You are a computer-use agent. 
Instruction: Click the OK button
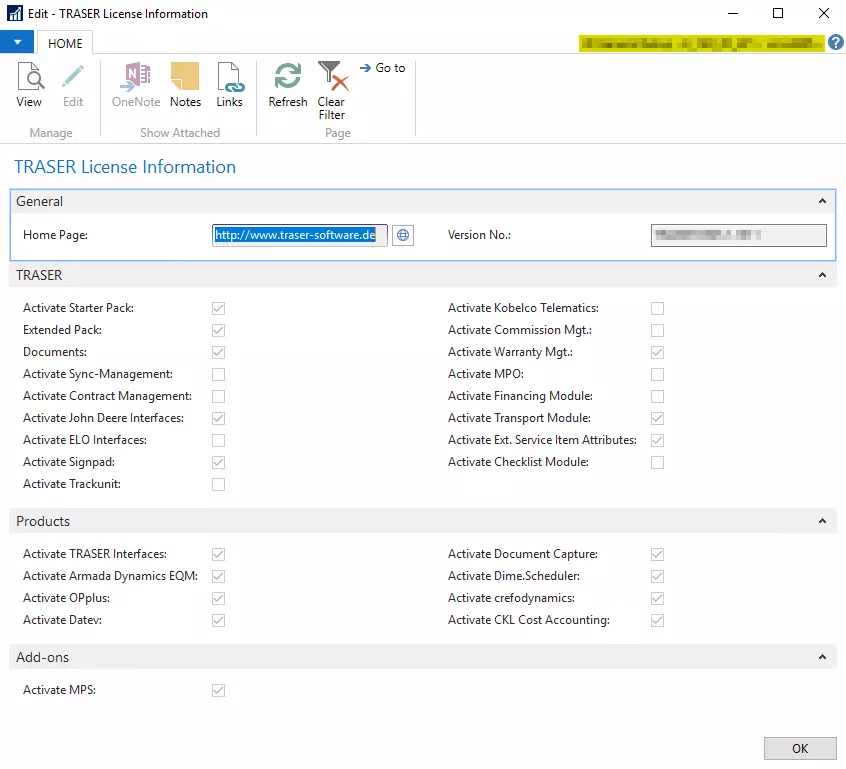pos(800,748)
